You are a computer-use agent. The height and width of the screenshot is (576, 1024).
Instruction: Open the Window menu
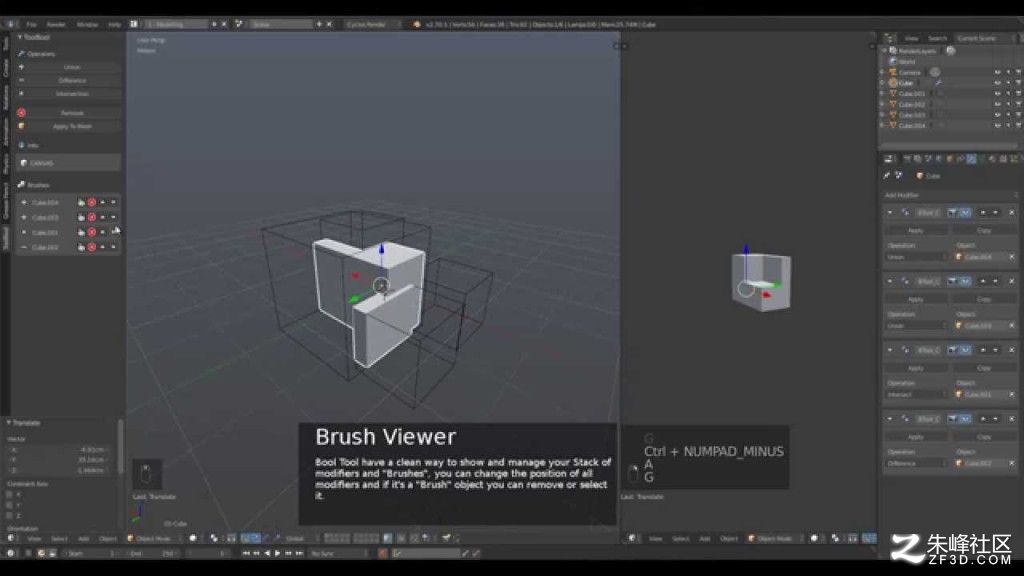coord(88,24)
